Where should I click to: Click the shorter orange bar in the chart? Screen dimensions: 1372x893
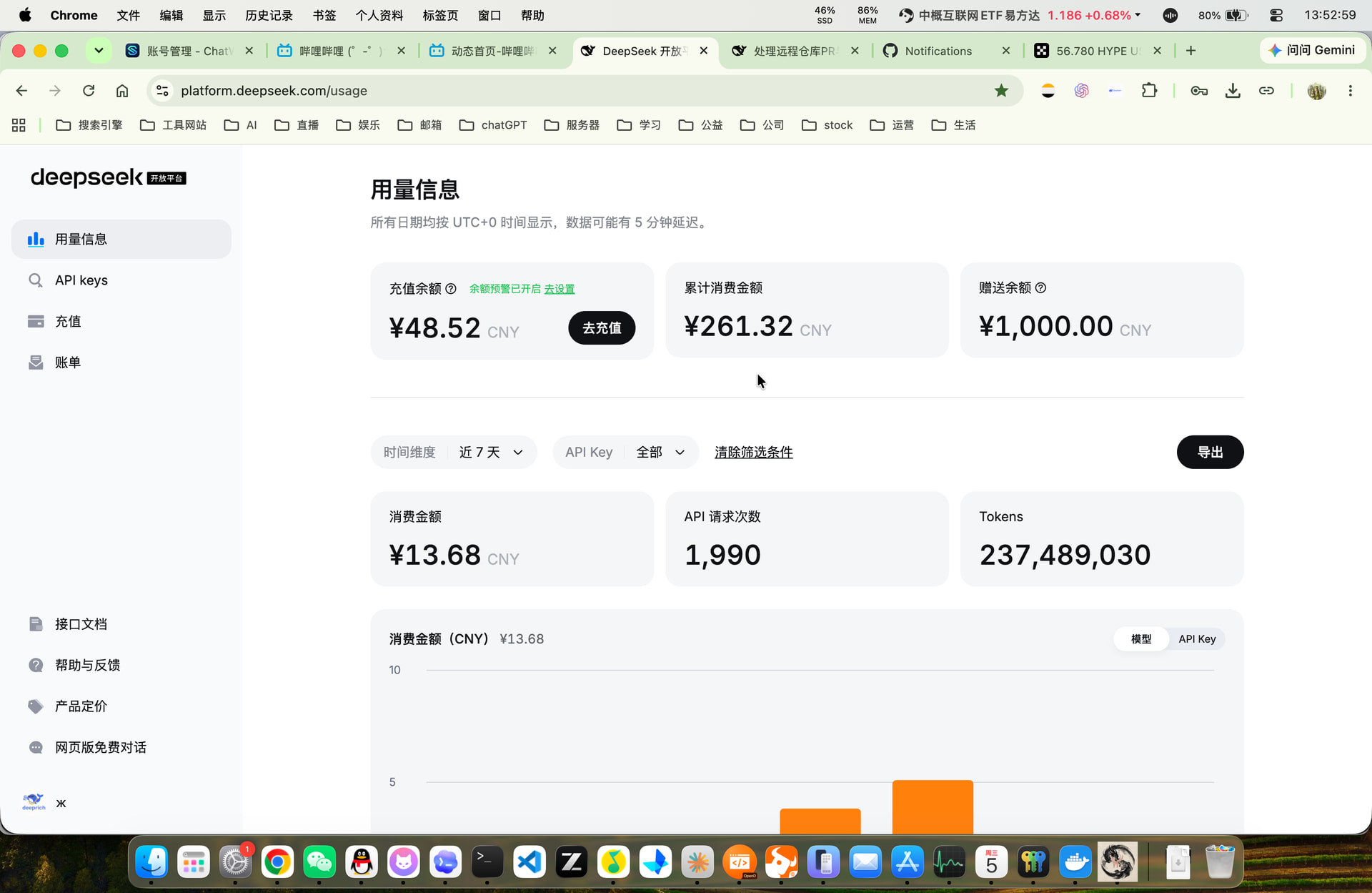[x=820, y=821]
